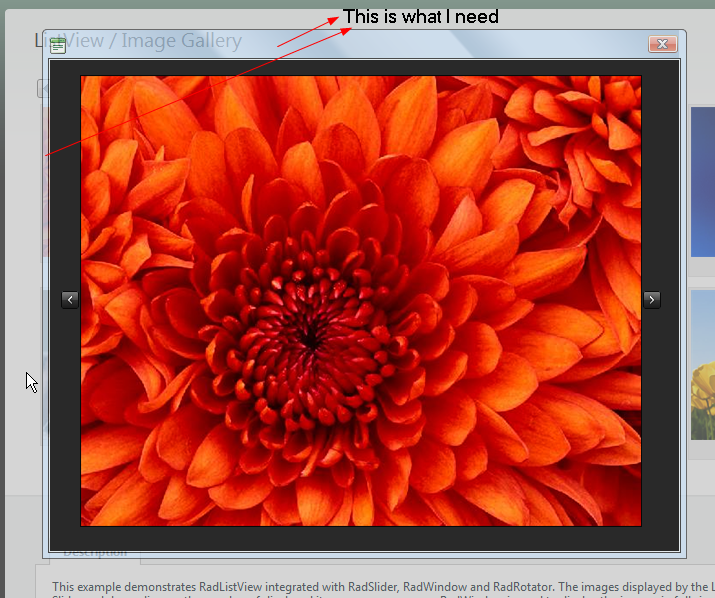Click the description text mentioning RadListView

pyautogui.click(x=383, y=586)
